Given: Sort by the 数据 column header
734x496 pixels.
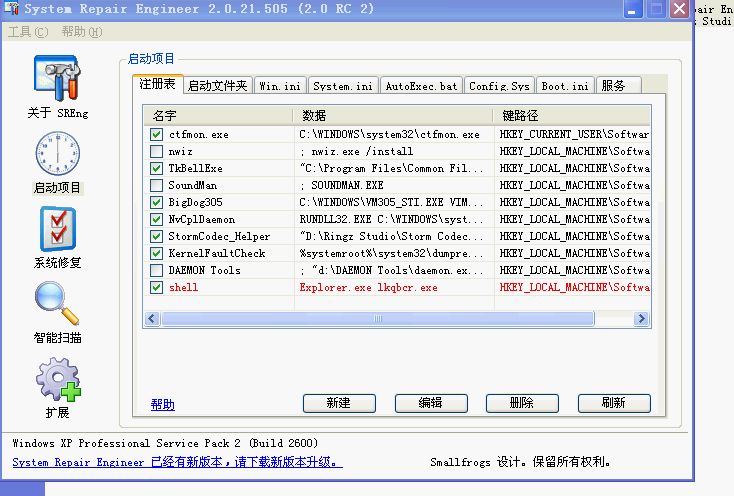Looking at the screenshot, I should 393,115.
